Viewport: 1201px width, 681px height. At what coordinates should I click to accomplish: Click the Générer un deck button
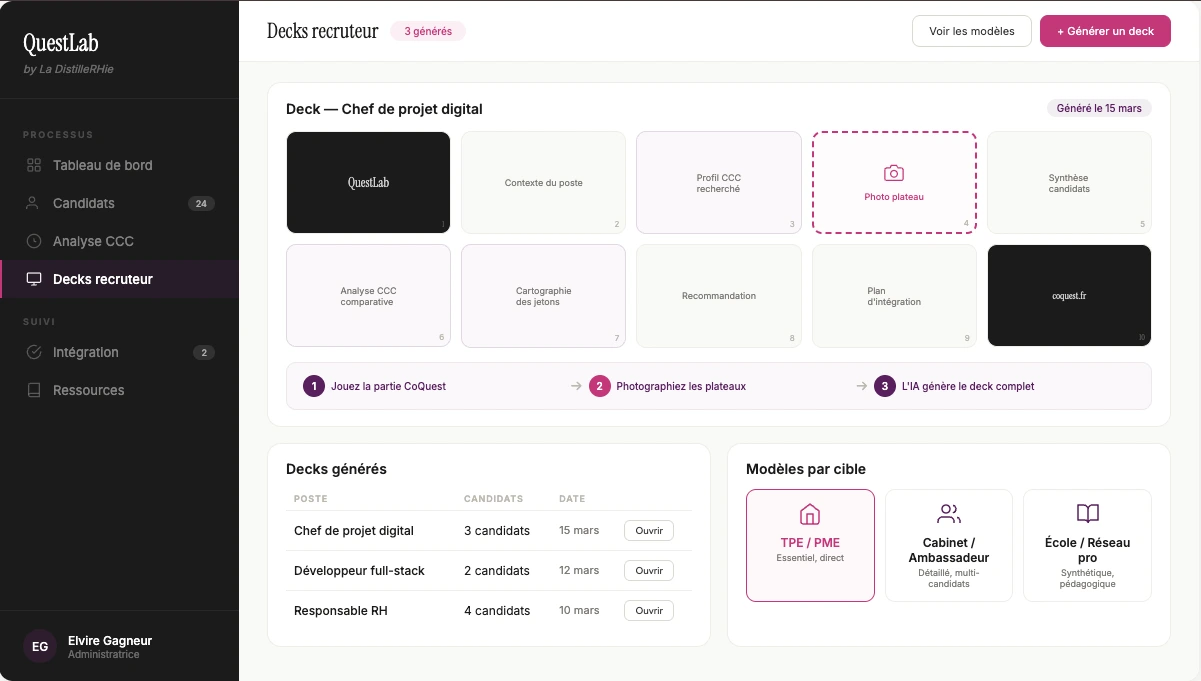(1105, 31)
